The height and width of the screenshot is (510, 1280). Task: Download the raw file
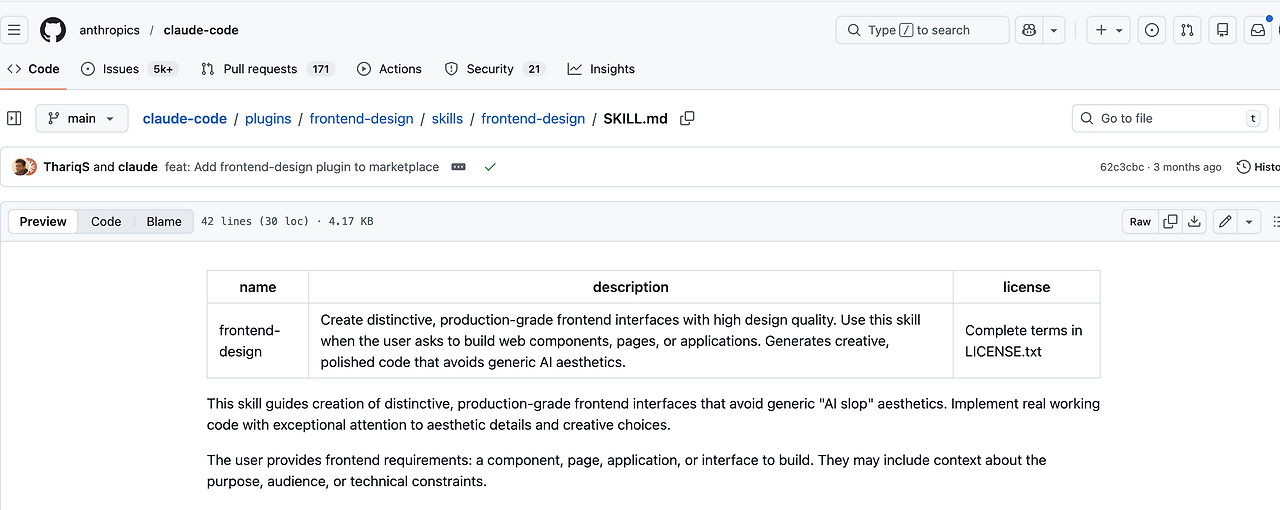1194,222
